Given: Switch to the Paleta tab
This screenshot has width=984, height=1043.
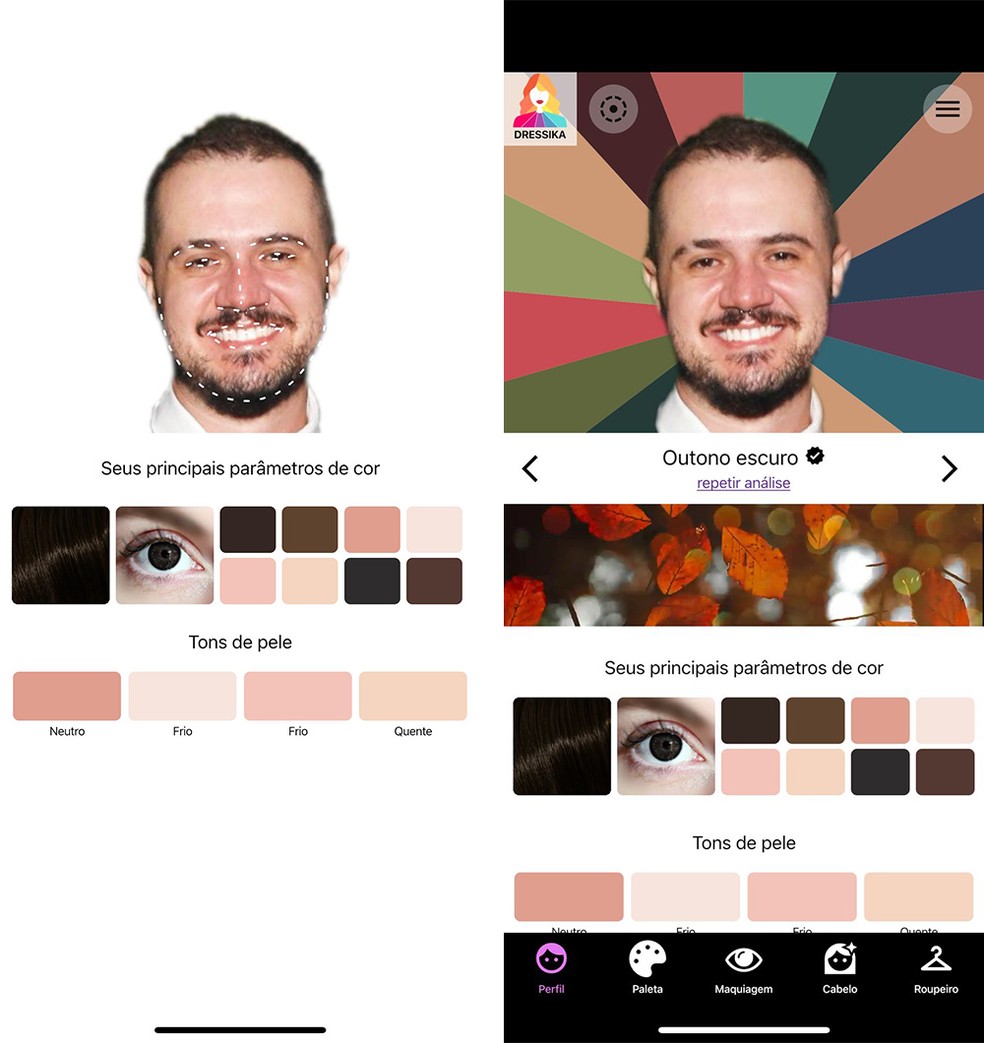Looking at the screenshot, I should tap(647, 968).
